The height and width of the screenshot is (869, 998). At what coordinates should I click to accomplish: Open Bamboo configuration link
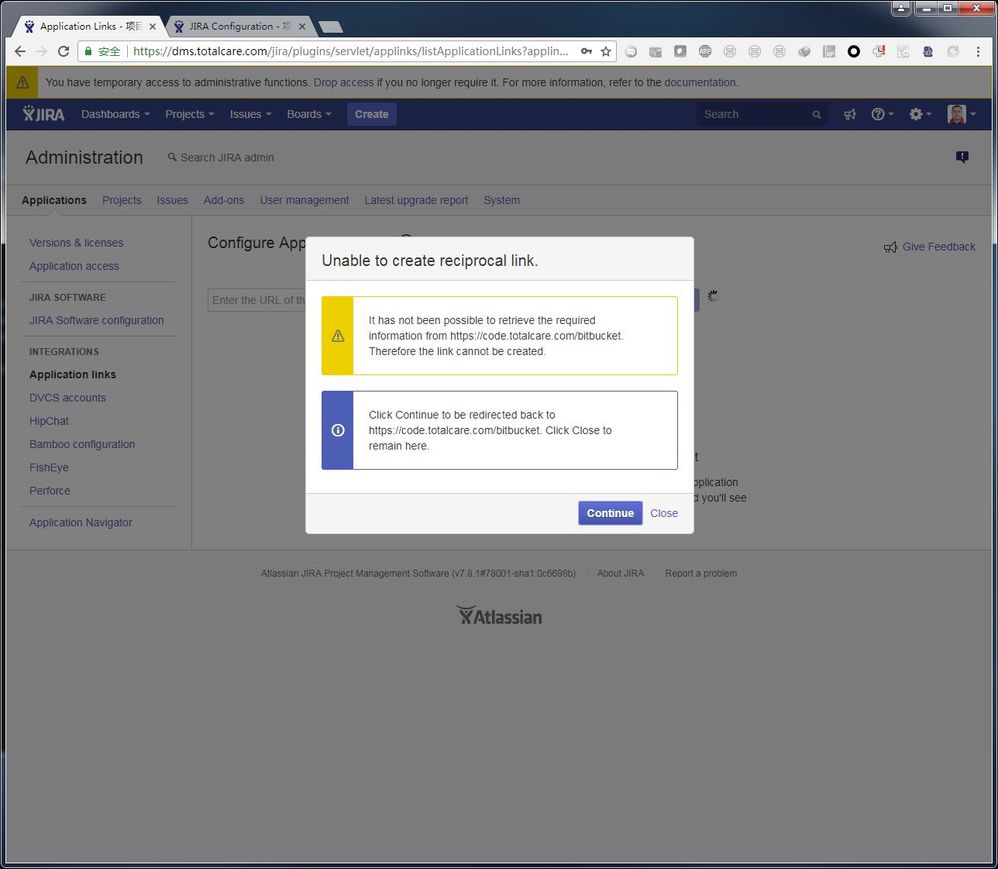coord(82,444)
